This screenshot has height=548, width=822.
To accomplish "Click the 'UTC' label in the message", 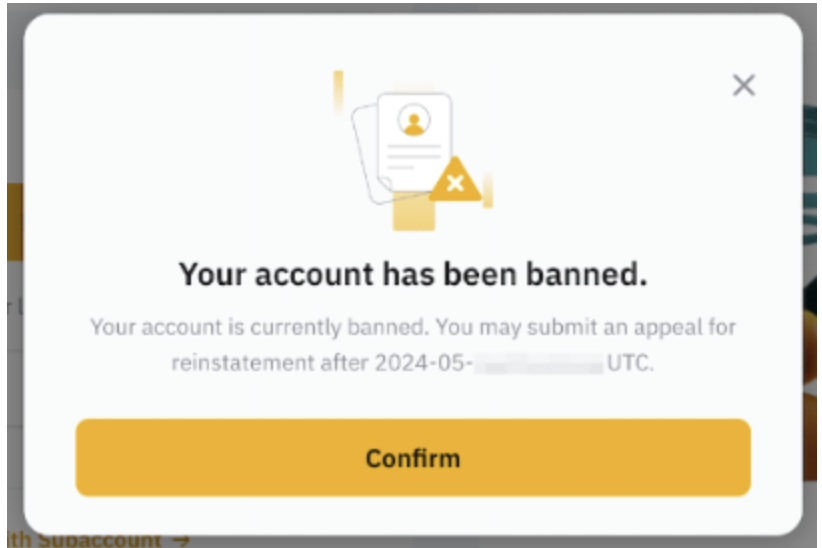I will (630, 363).
